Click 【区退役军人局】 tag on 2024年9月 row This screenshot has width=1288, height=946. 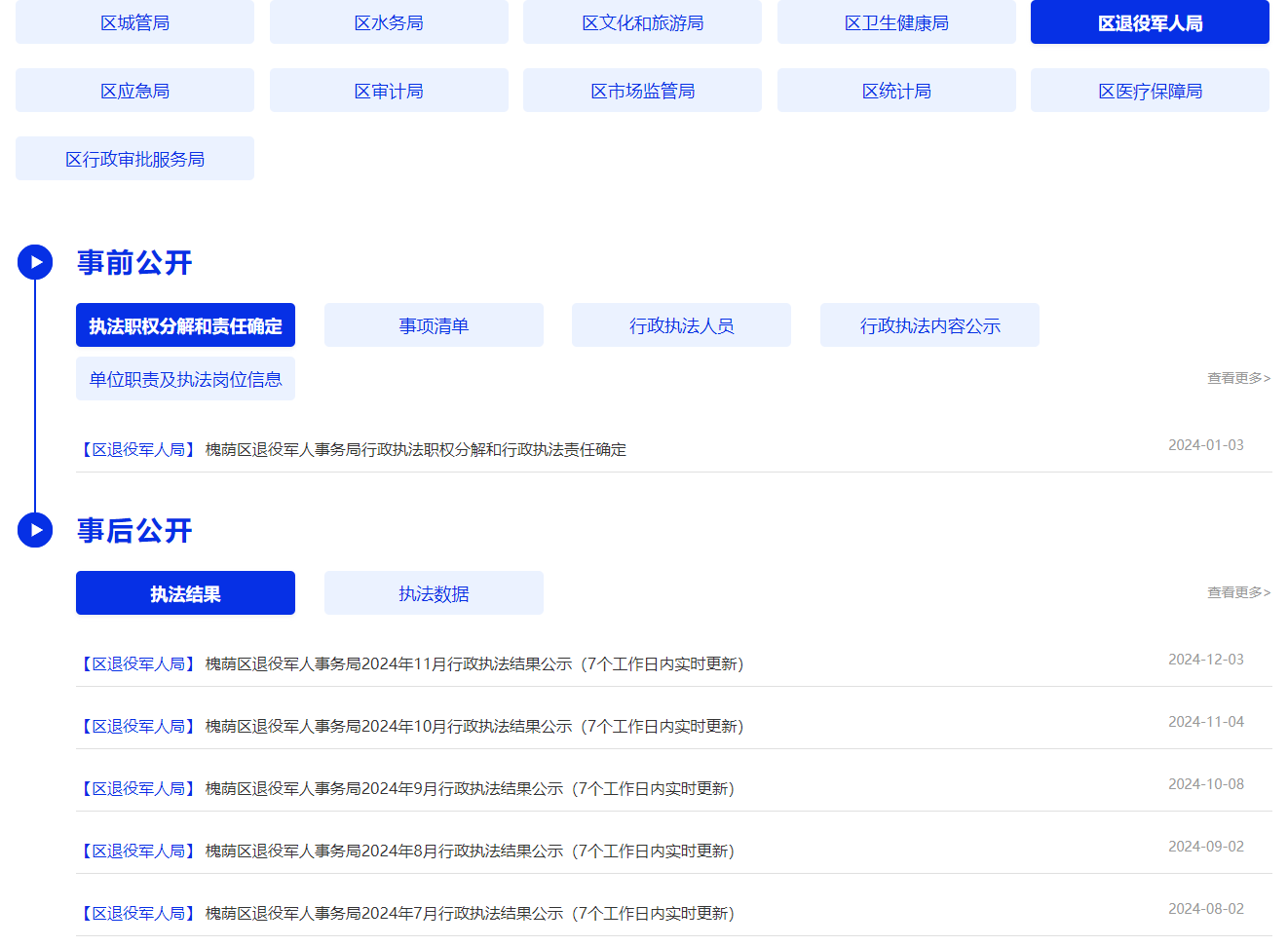point(138,788)
